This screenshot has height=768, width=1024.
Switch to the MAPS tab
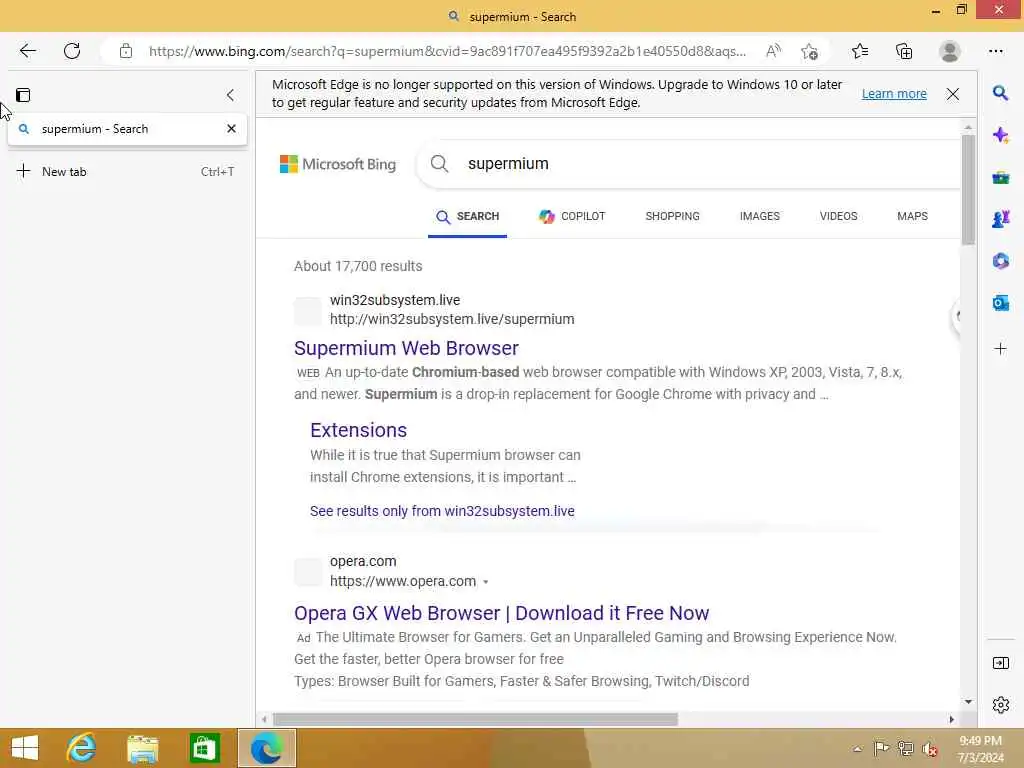(x=912, y=216)
